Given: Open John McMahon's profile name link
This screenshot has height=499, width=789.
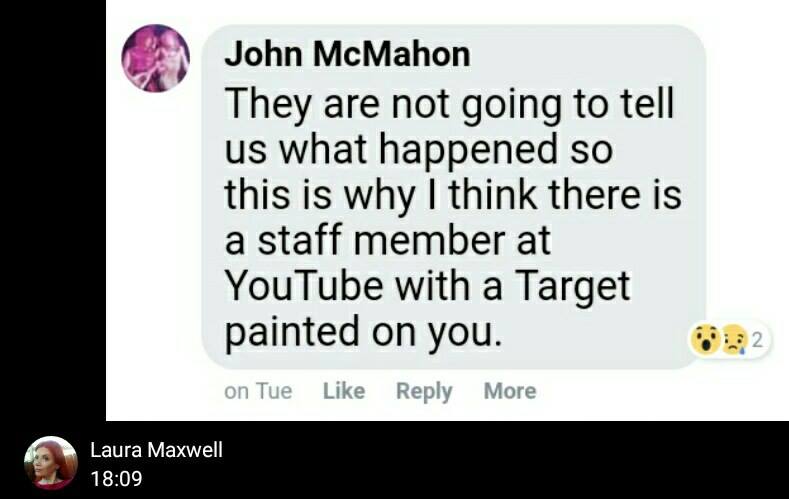Looking at the screenshot, I should 347,54.
